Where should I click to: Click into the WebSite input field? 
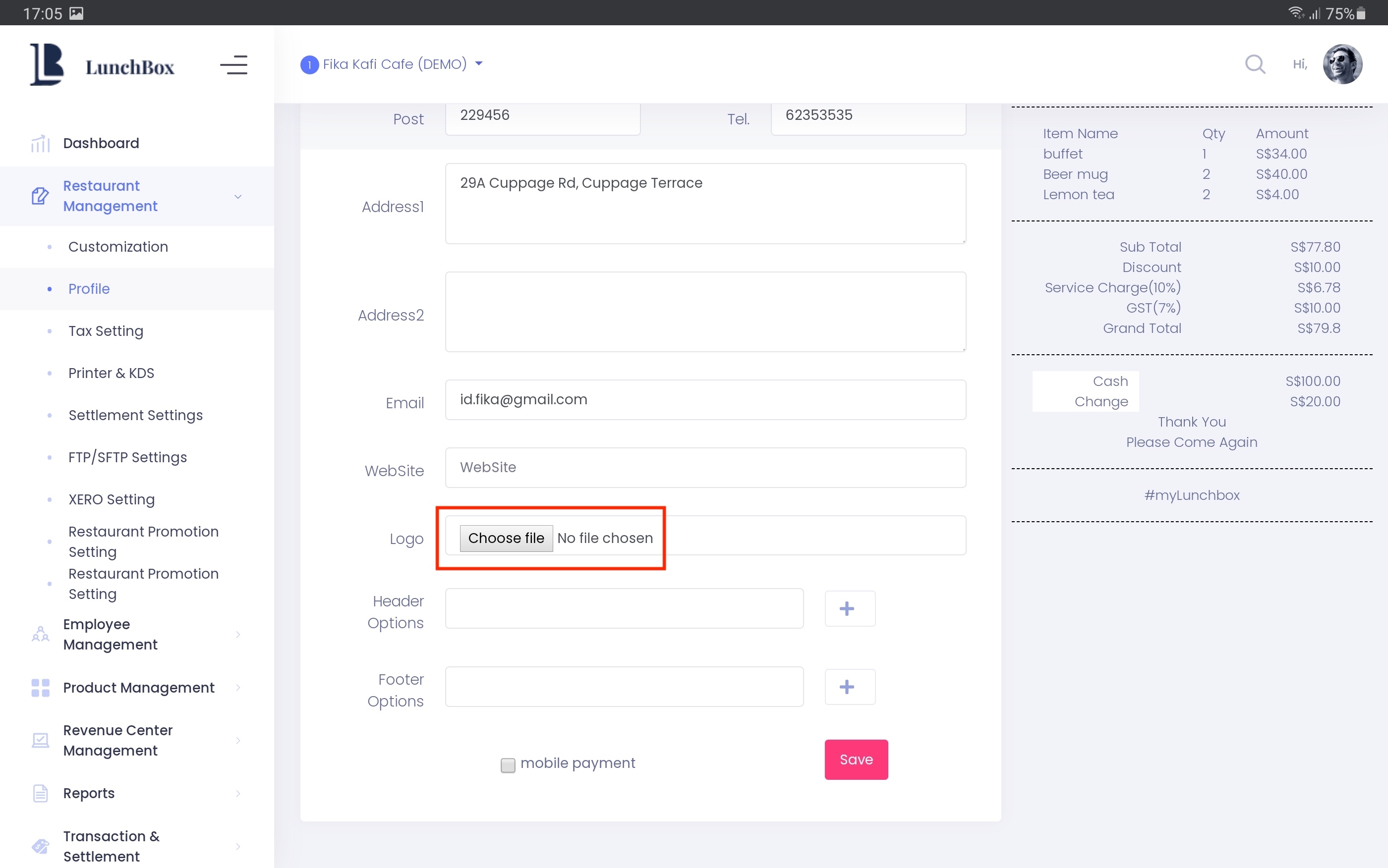tap(704, 467)
